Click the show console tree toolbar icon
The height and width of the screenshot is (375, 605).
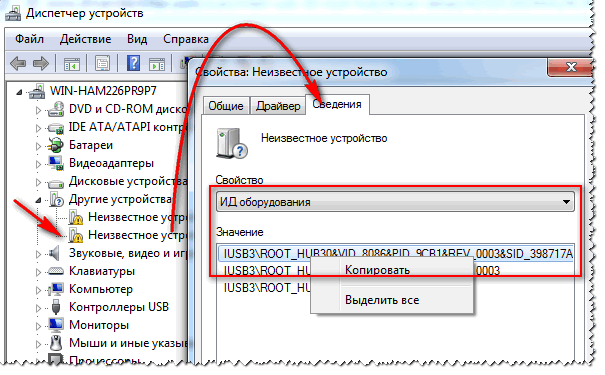[71, 64]
